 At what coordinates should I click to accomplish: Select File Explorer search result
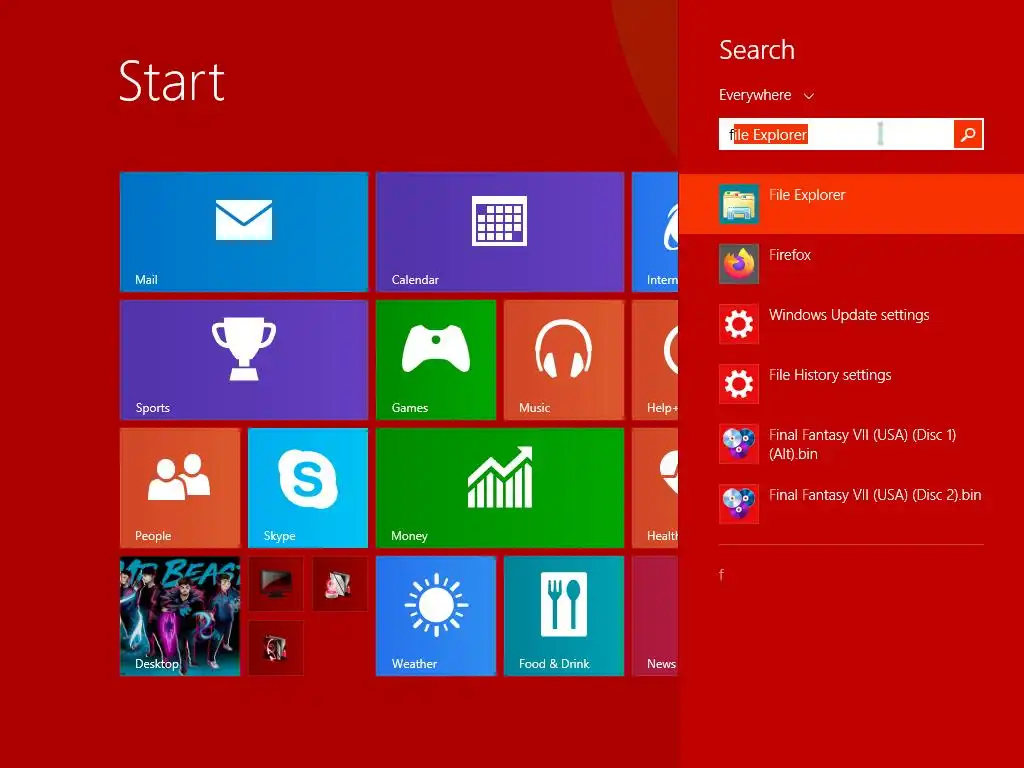[852, 204]
